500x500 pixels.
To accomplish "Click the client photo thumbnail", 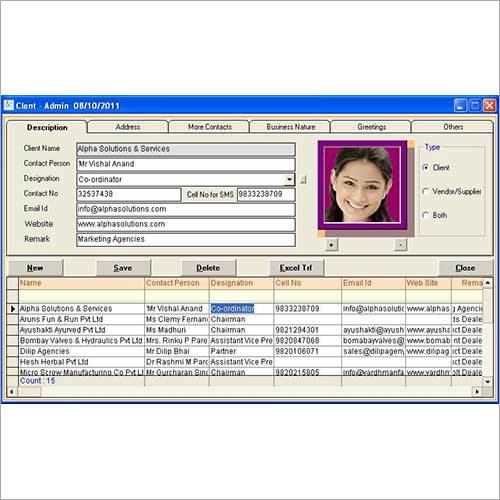I will pyautogui.click(x=363, y=185).
